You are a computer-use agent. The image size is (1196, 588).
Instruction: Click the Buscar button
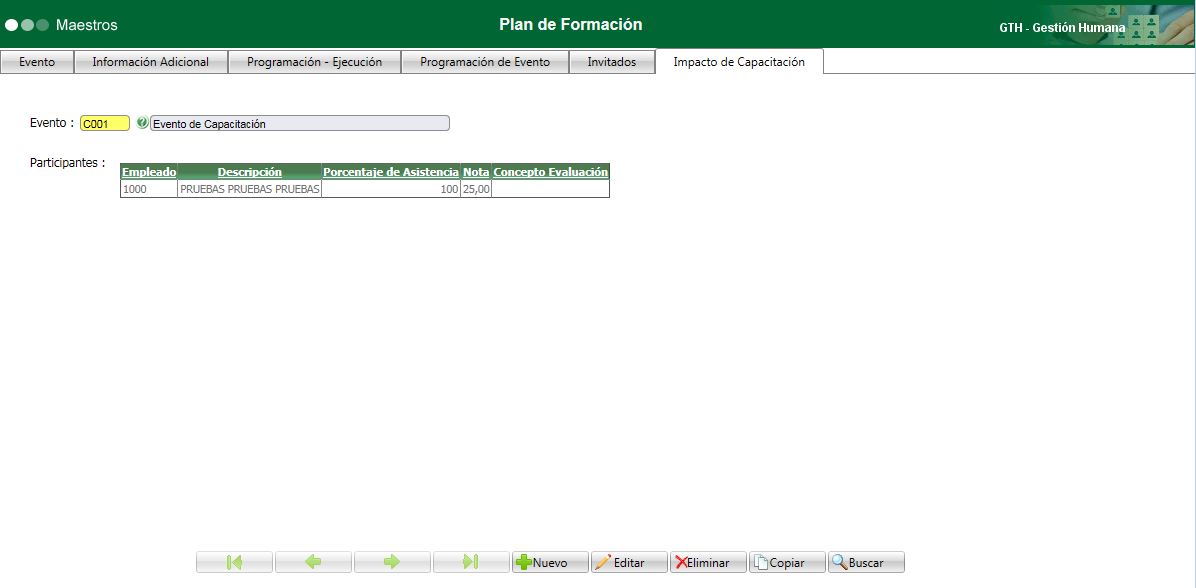pos(866,562)
